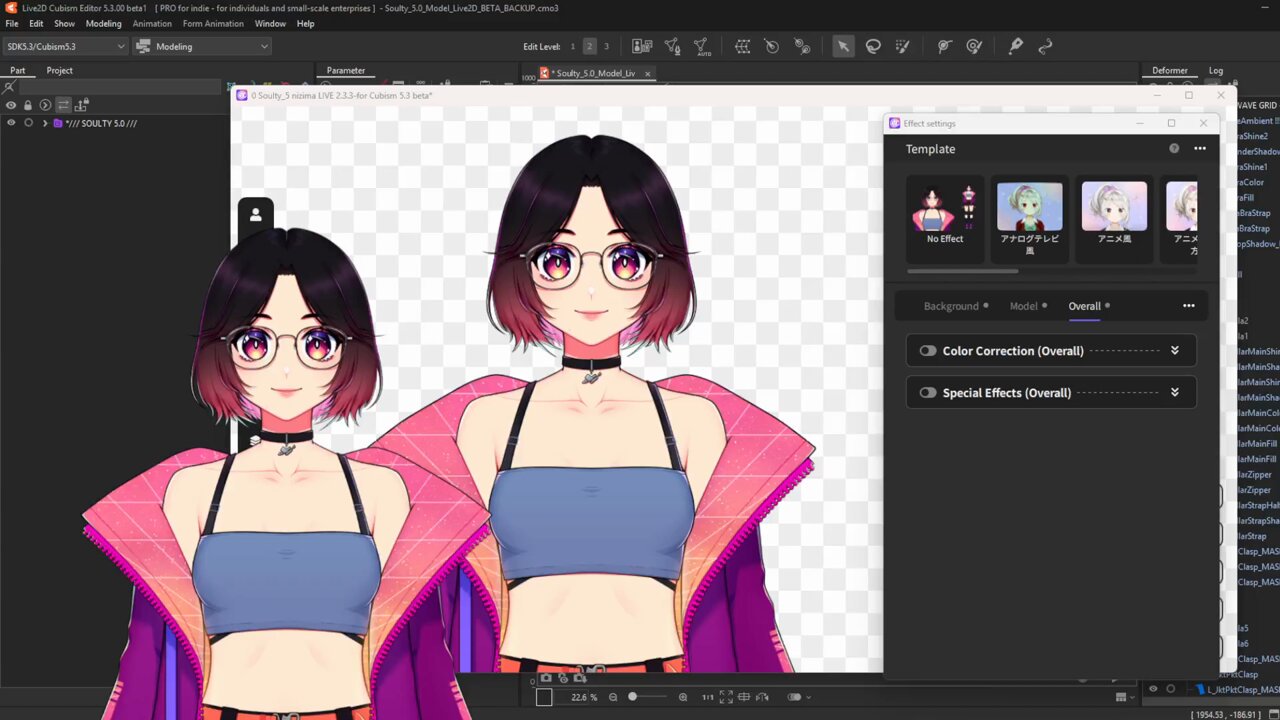1280x720 pixels.
Task: Enable Special Effects (Overall) switch
Action: coord(928,393)
